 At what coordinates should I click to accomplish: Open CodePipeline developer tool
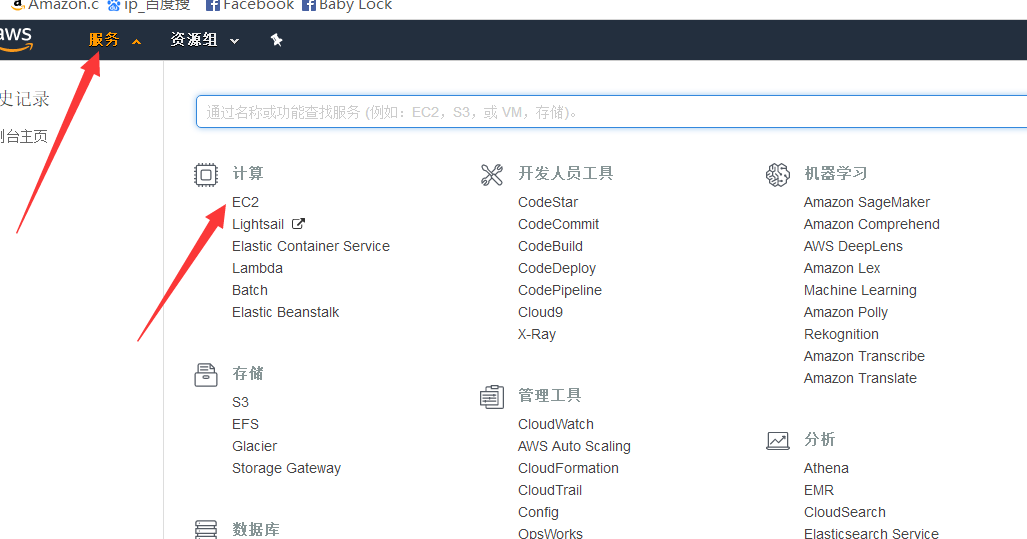tap(559, 290)
